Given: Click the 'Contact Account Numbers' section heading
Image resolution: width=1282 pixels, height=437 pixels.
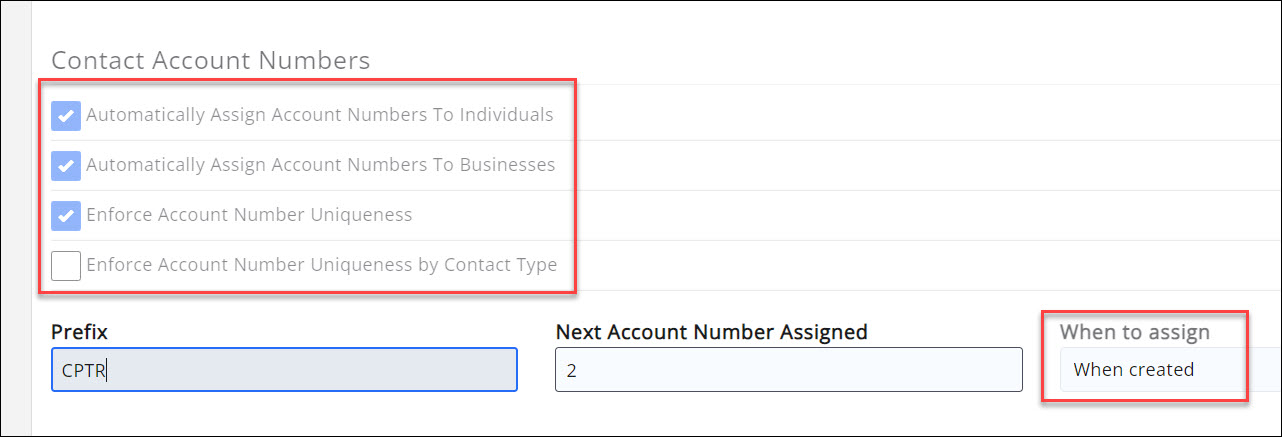Looking at the screenshot, I should tap(211, 61).
